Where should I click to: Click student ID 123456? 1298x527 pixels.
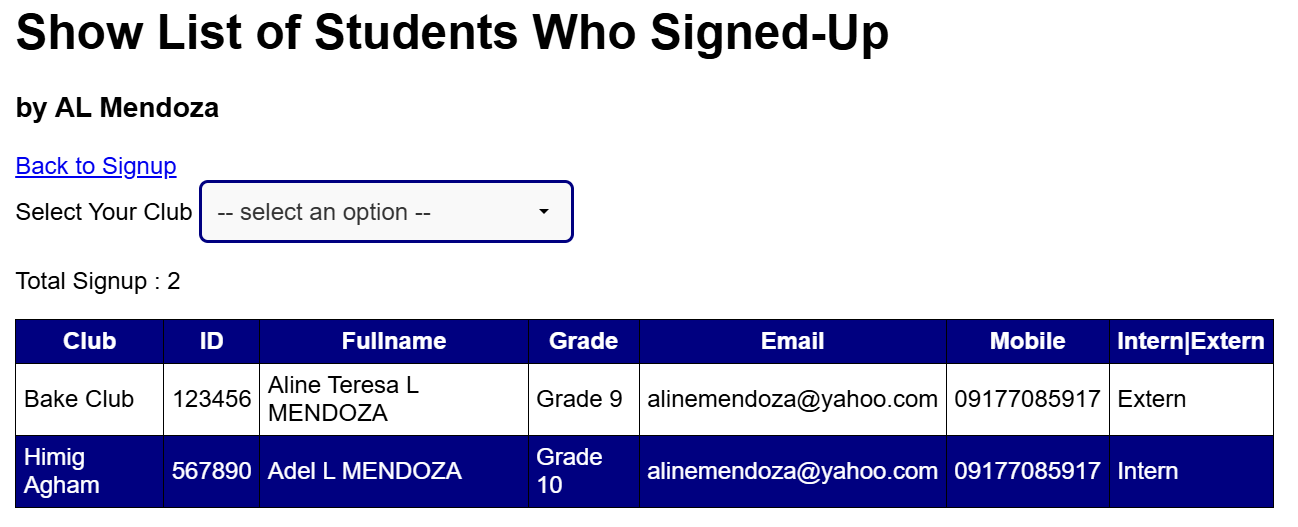211,399
